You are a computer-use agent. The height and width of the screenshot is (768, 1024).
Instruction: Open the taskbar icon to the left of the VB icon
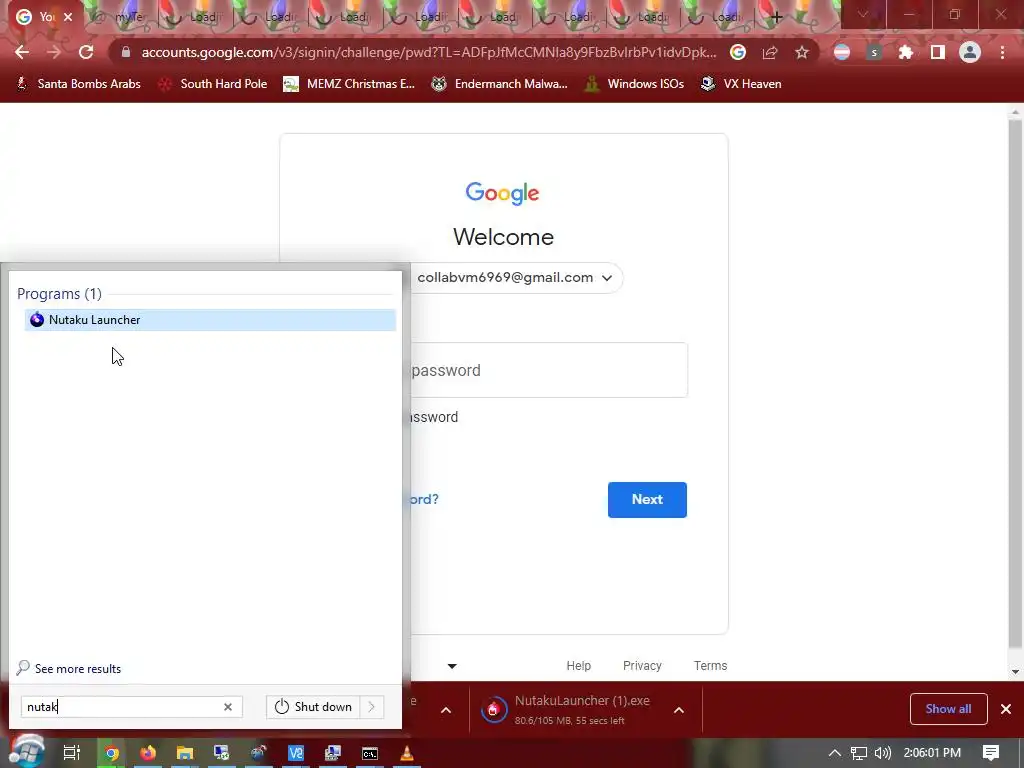point(259,753)
